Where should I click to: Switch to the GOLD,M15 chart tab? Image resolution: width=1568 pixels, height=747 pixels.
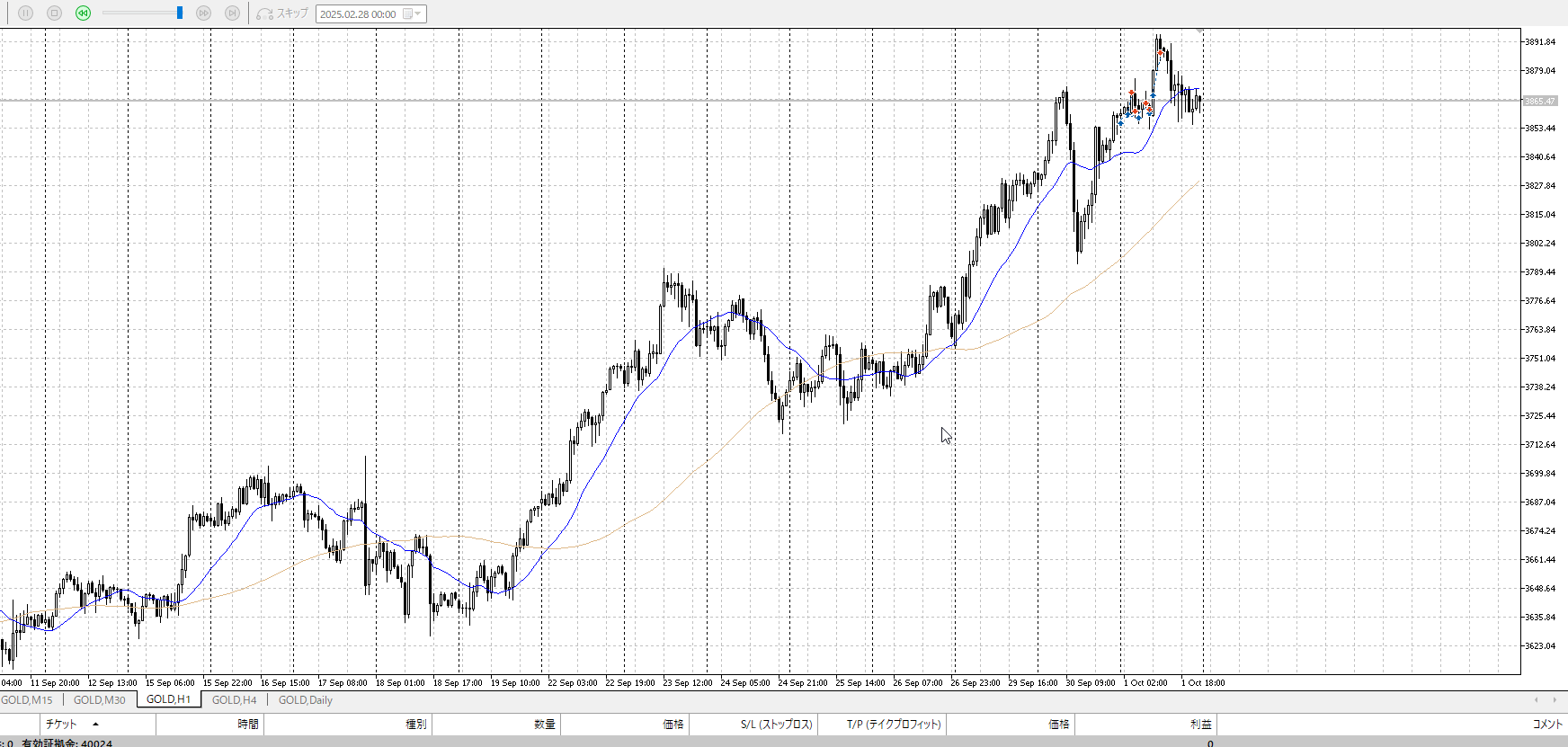click(x=27, y=700)
